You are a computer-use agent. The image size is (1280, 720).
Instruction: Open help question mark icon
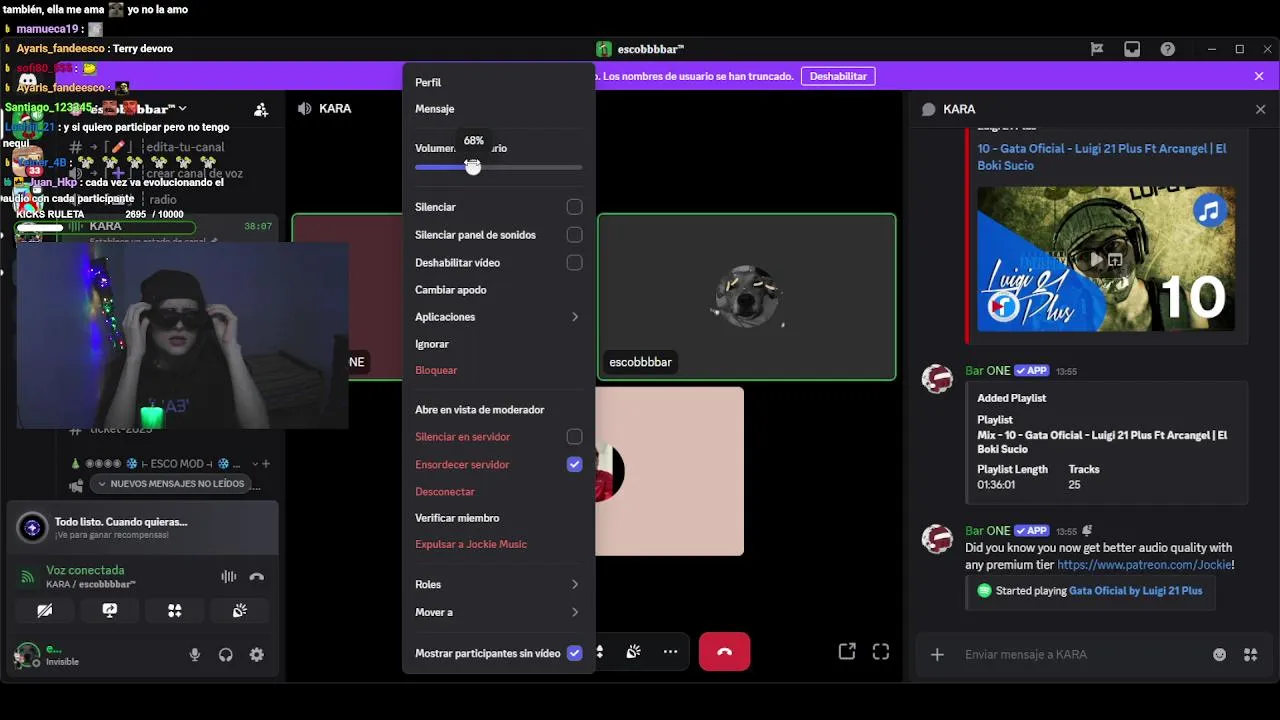pos(1167,49)
